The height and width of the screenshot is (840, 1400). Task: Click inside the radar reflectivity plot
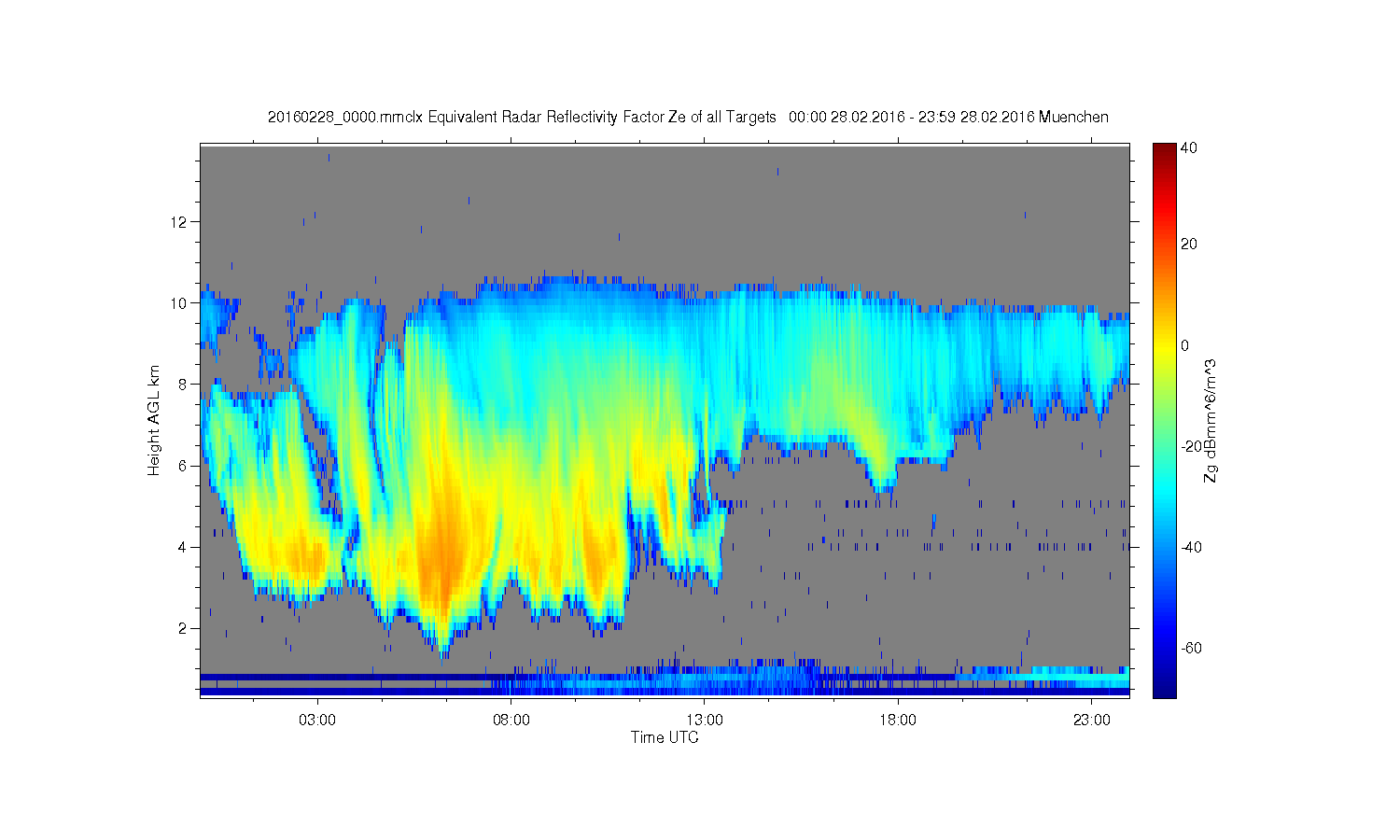(x=665, y=420)
